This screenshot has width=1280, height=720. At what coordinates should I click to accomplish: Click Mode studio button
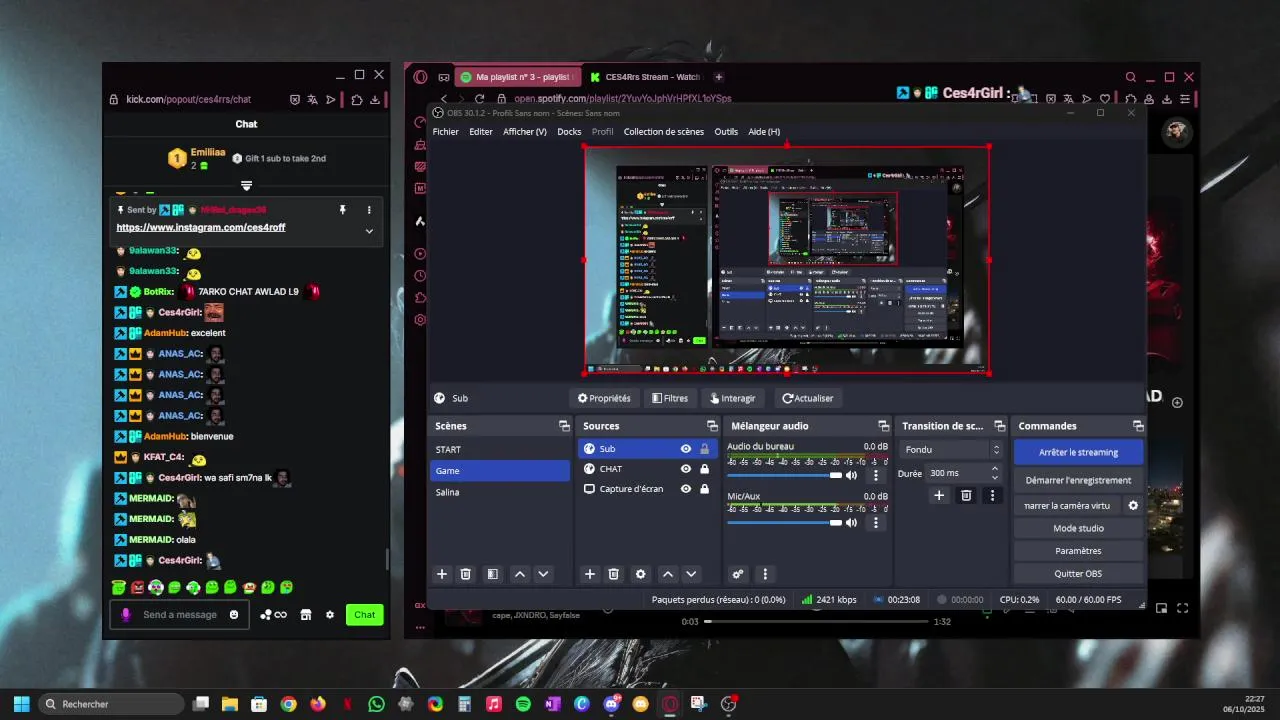[1078, 528]
